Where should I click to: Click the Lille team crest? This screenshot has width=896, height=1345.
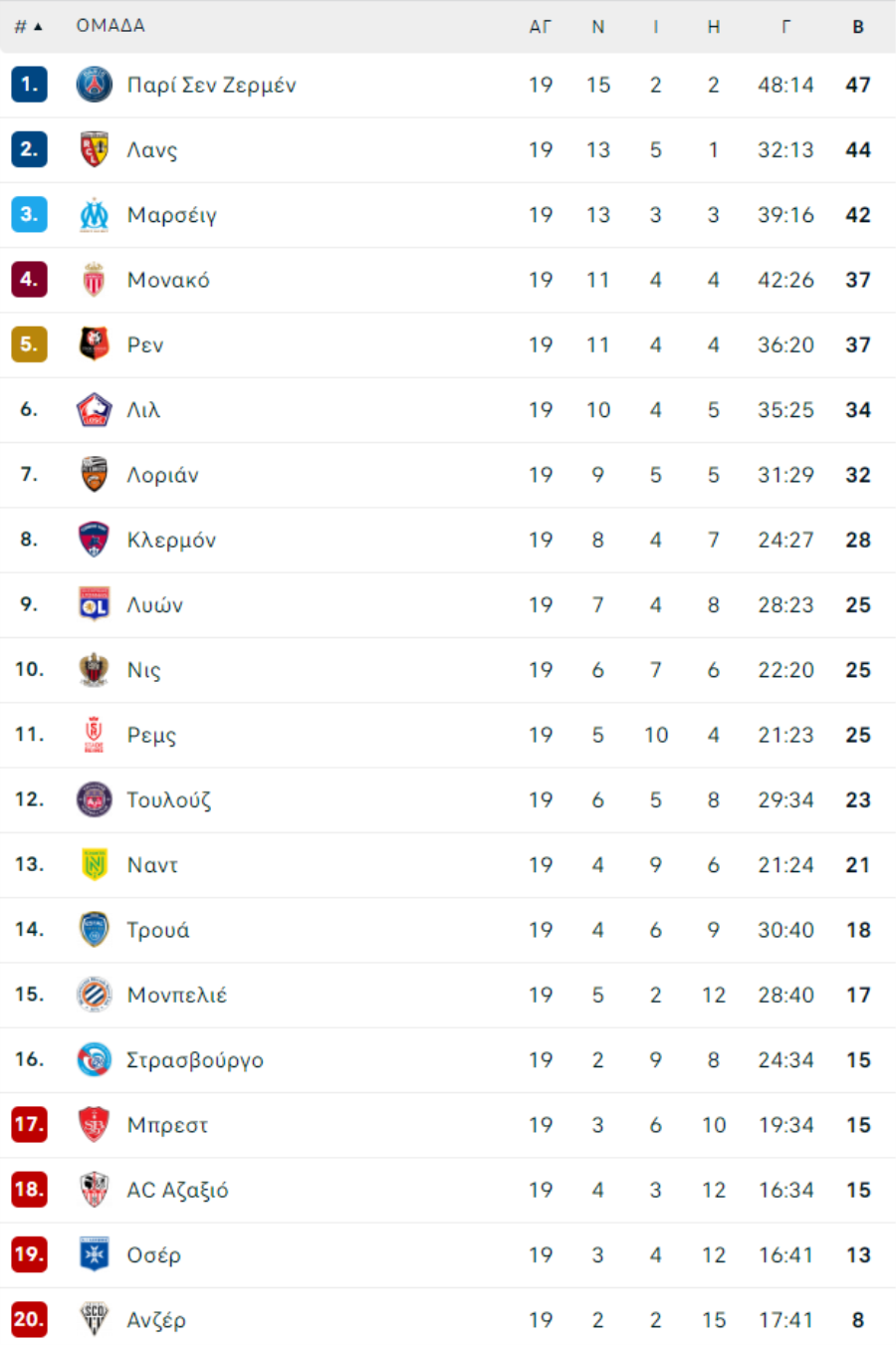(x=95, y=409)
